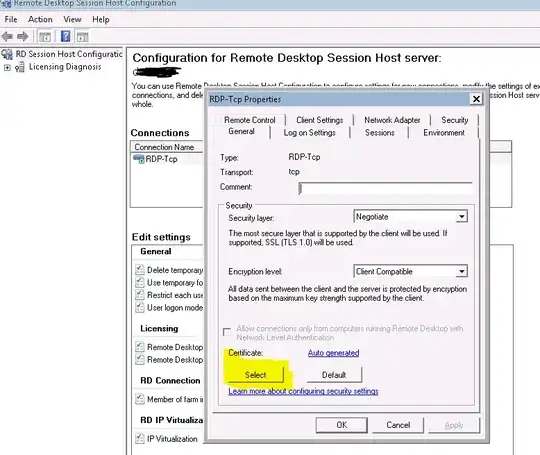The width and height of the screenshot is (540, 455).
Task: Click the Select certificate button
Action: (x=256, y=375)
